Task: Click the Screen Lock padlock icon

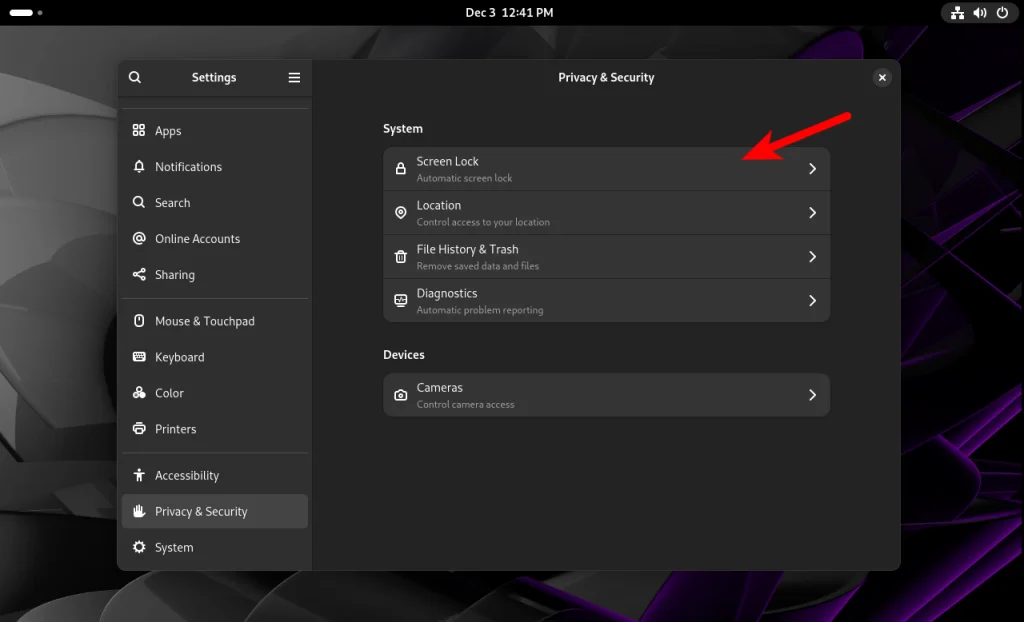Action: [400, 169]
